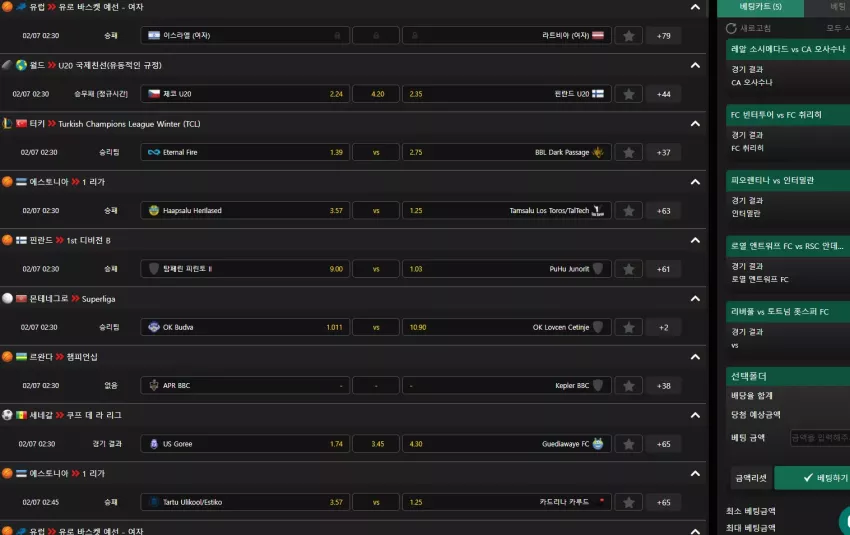Select draw odds 3.45 for US Goree match
850x535 pixels.
point(376,444)
